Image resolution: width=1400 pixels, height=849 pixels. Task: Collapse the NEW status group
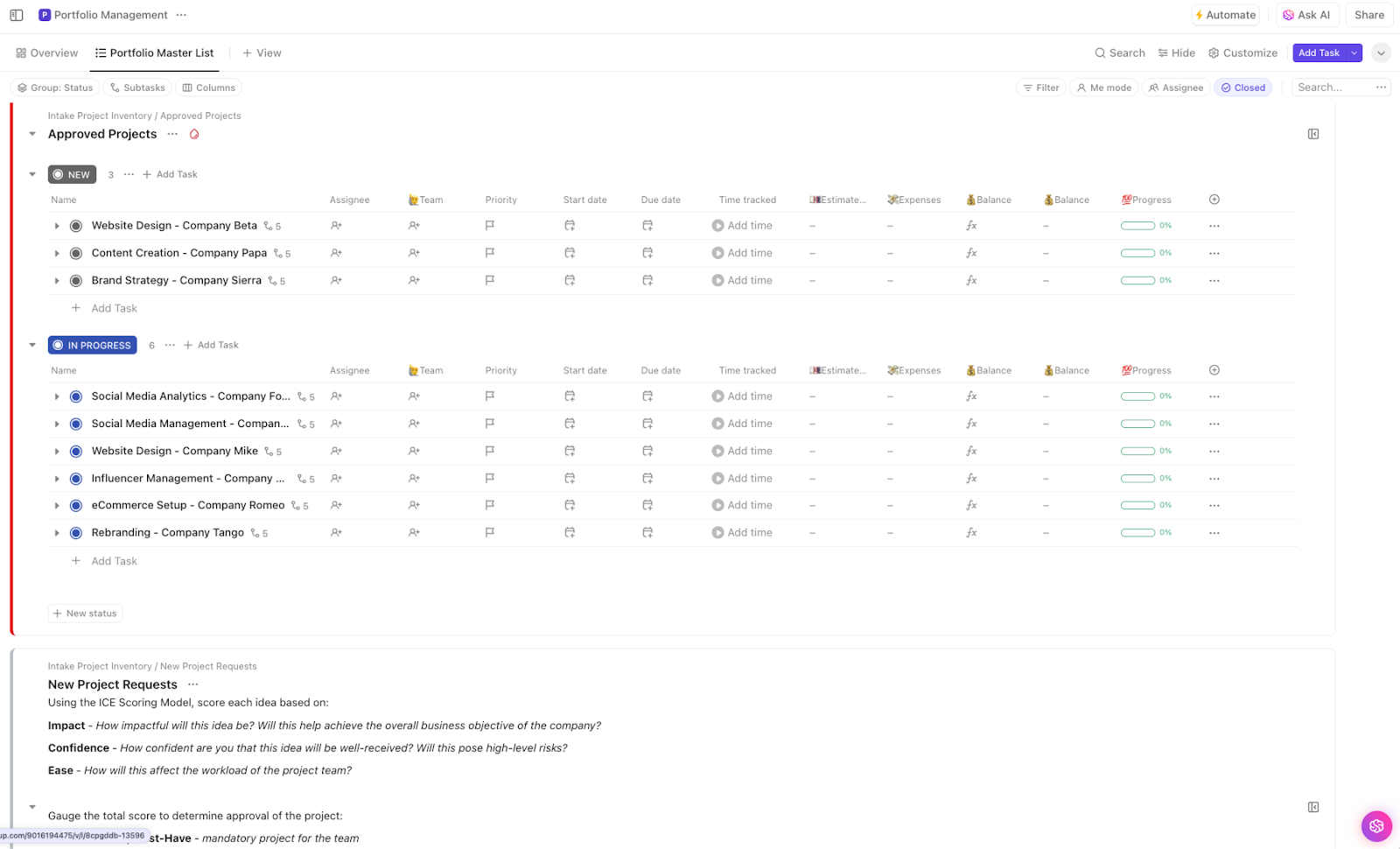point(32,174)
